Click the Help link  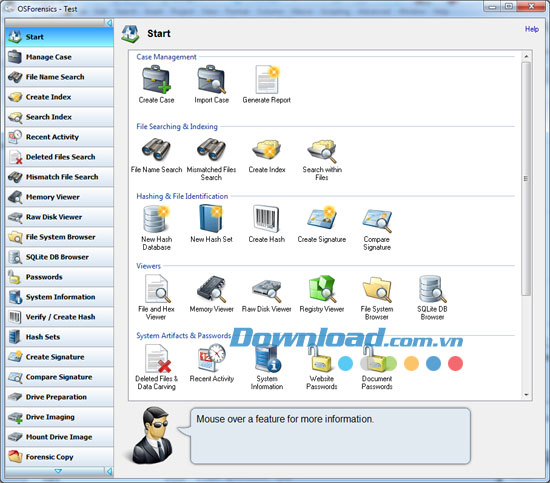(x=532, y=29)
